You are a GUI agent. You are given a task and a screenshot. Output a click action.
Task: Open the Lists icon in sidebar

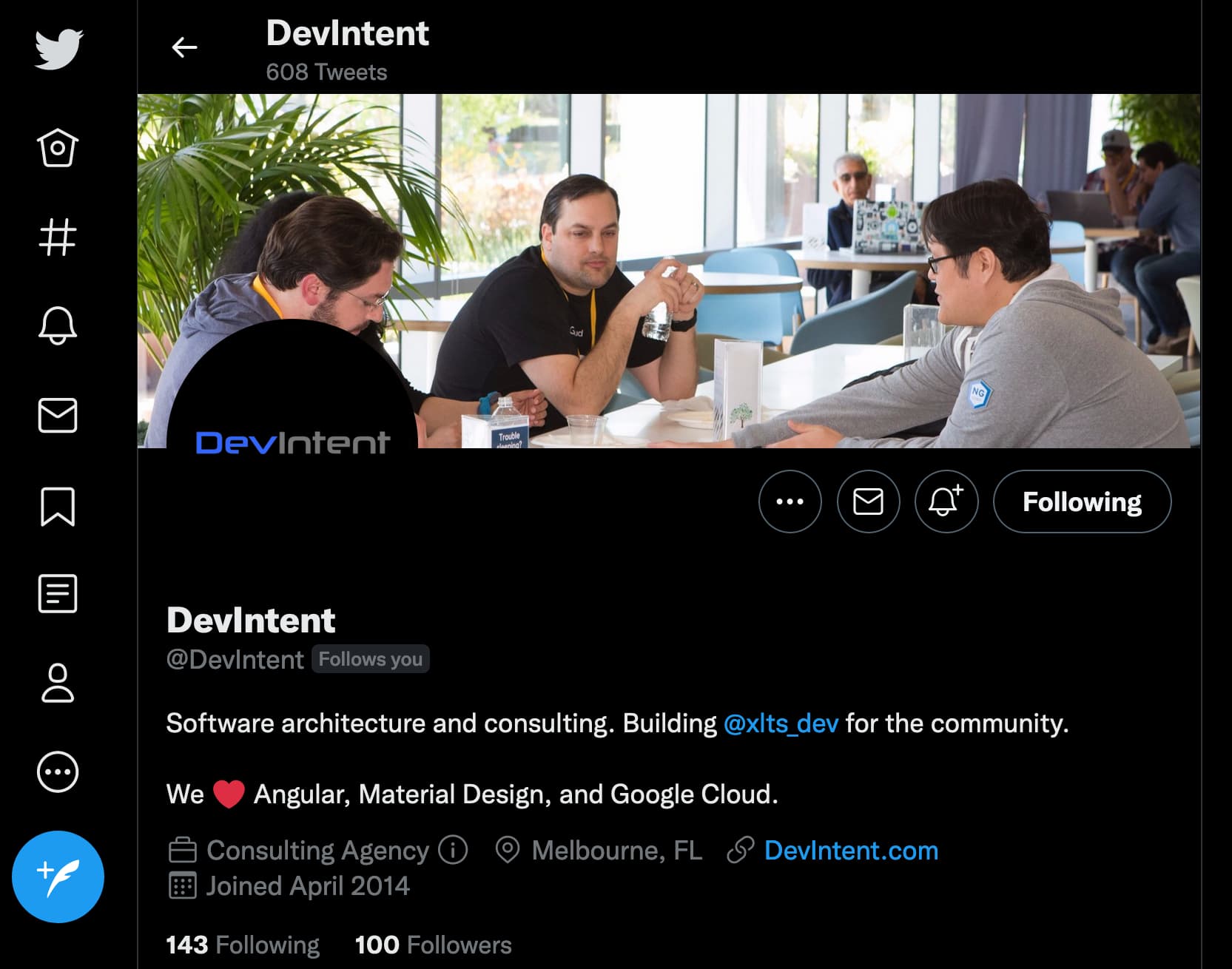coord(58,593)
